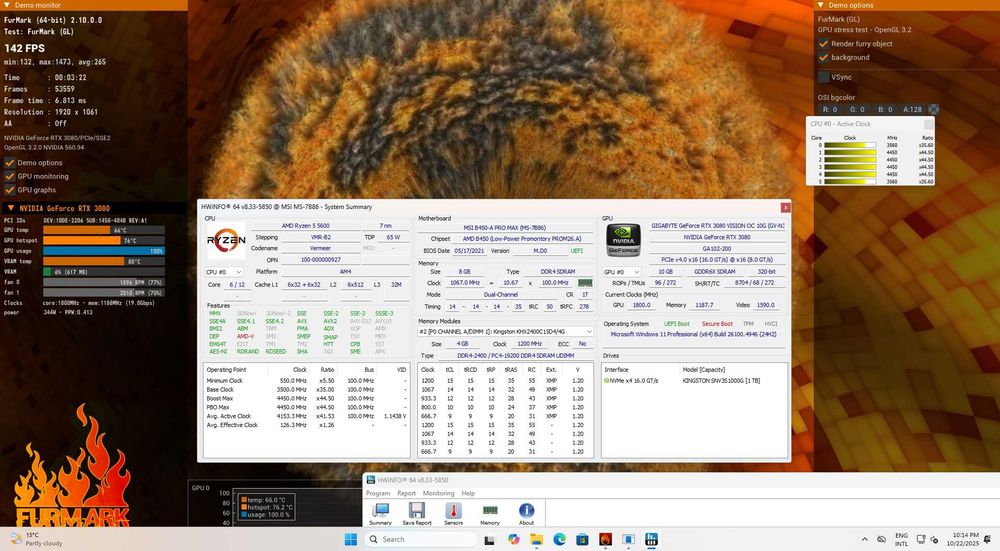Click the Windows taskbar Search box
1000x551 pixels.
420,540
